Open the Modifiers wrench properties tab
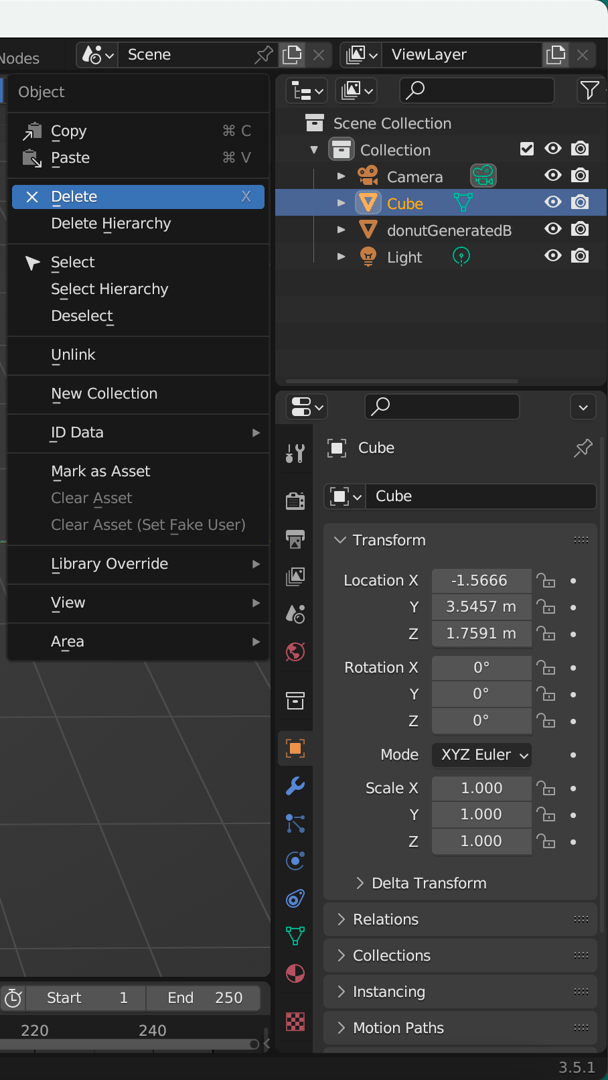The width and height of the screenshot is (608, 1080). (295, 786)
